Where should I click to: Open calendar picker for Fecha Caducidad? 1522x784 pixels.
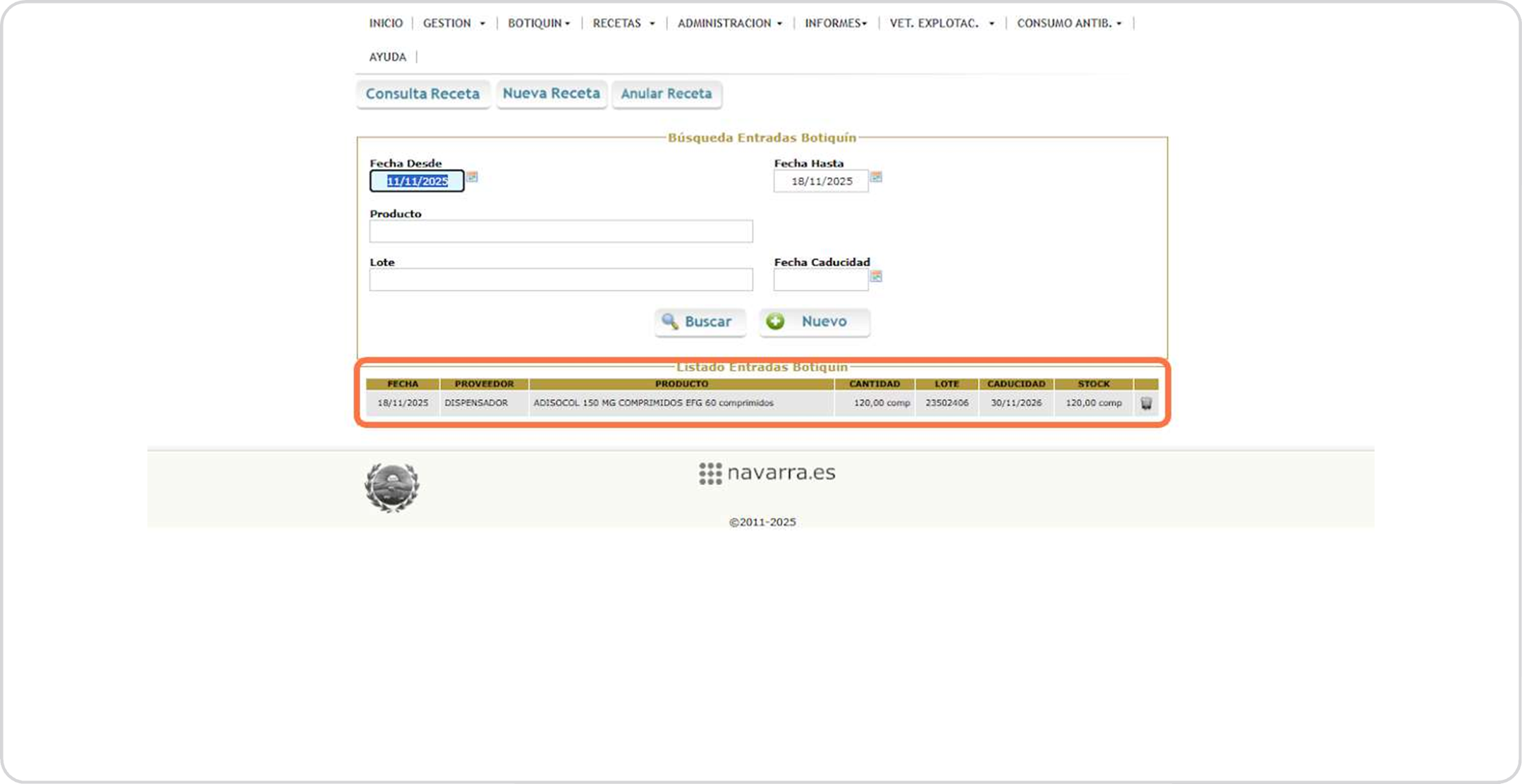pyautogui.click(x=876, y=276)
